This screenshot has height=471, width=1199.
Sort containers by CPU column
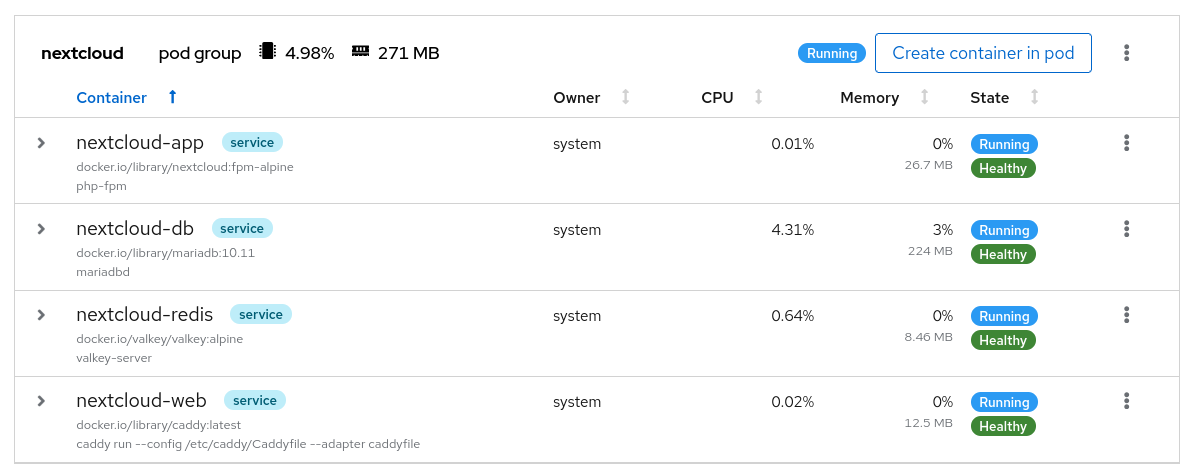pos(758,97)
